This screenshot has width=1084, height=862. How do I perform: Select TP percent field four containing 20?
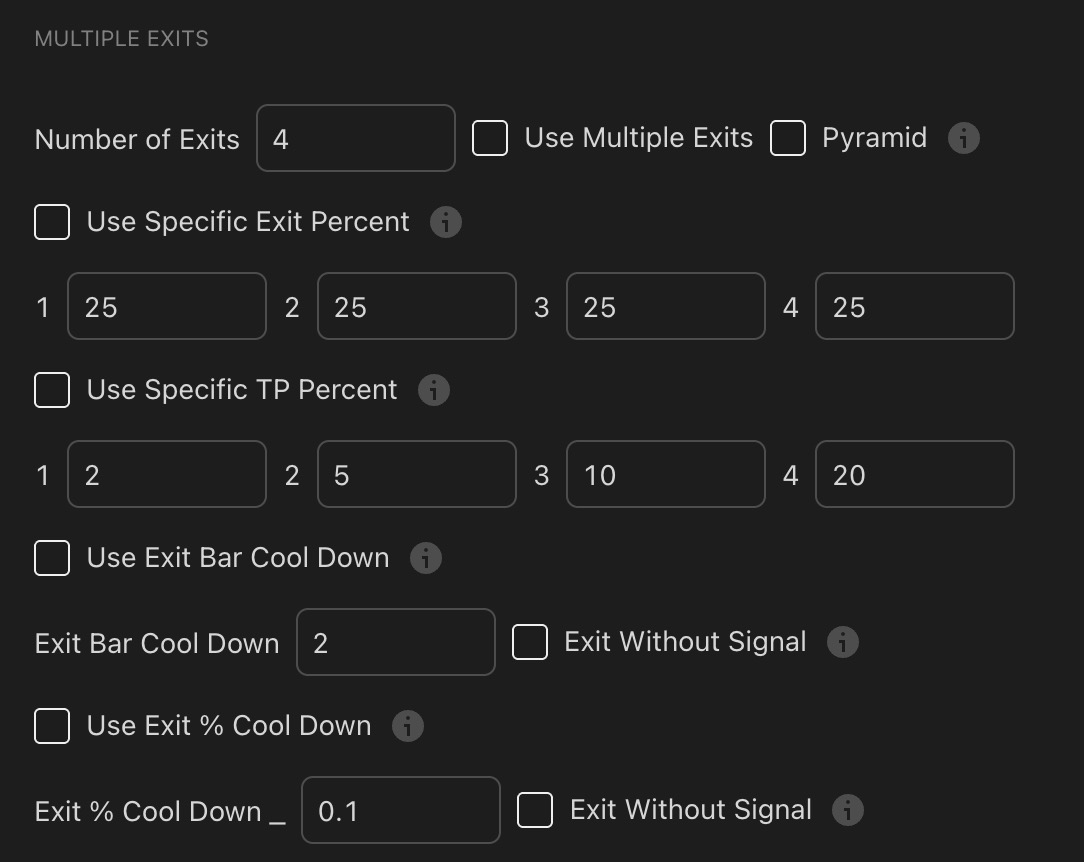[914, 474]
